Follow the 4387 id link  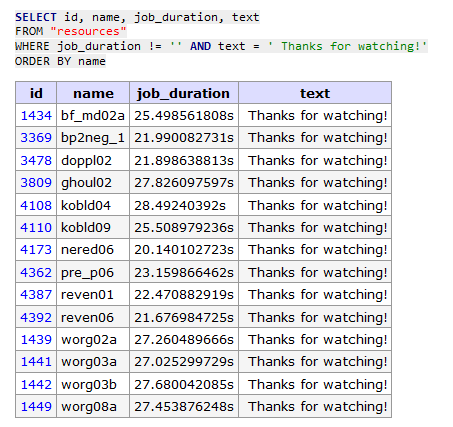pos(36,295)
